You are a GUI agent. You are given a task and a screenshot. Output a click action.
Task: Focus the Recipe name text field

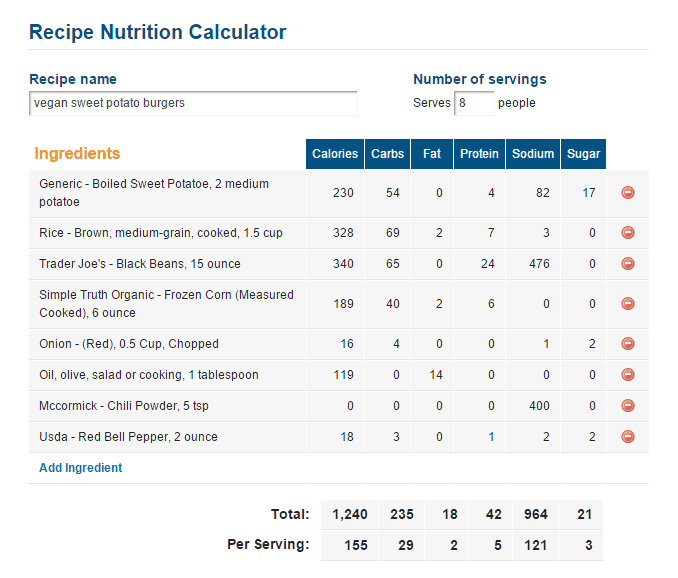[x=193, y=103]
